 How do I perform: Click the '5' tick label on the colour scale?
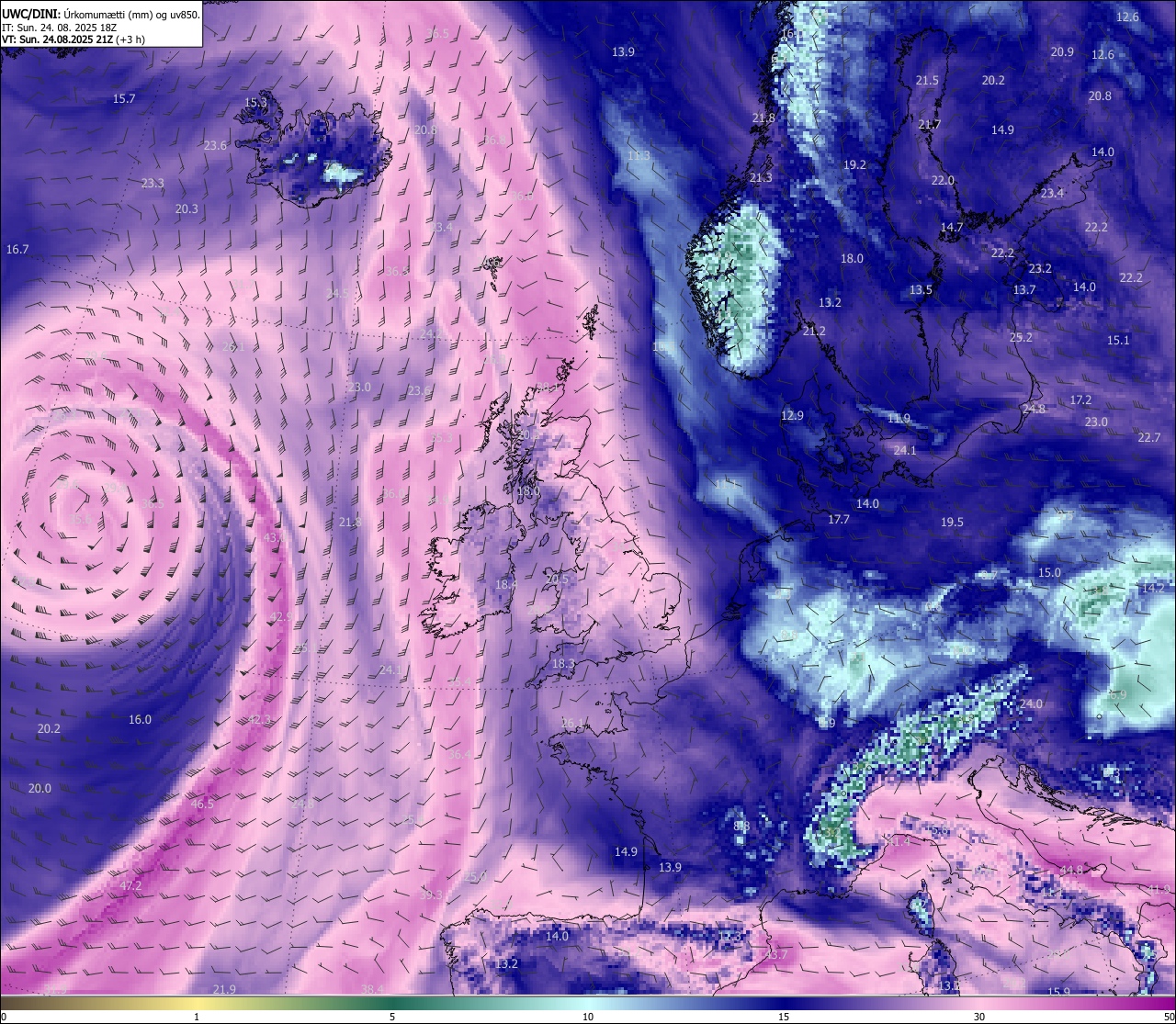[392, 1017]
